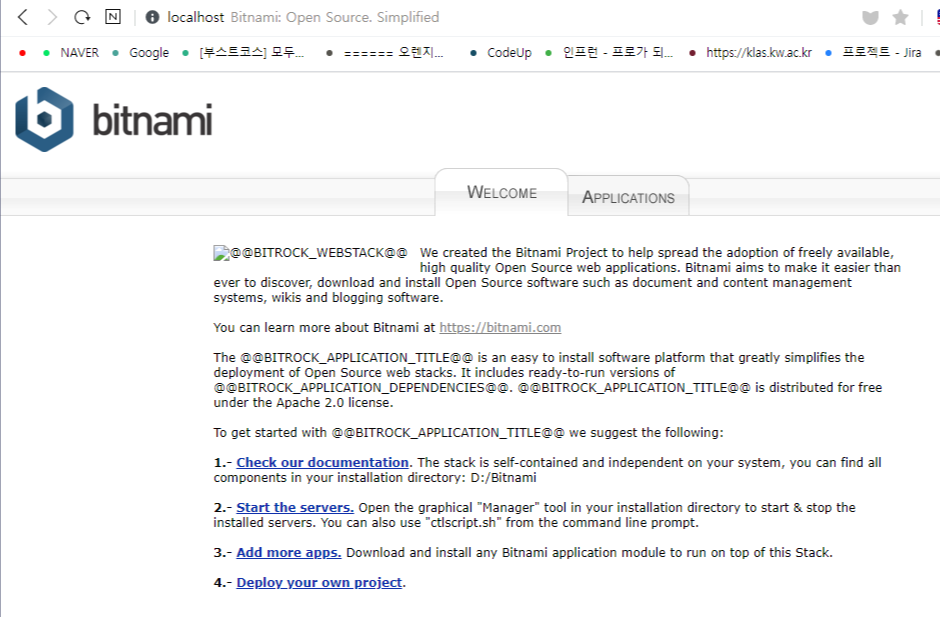Open the 프로젝트 - Jira bookmark
Image resolution: width=940 pixels, height=617 pixels.
click(873, 53)
